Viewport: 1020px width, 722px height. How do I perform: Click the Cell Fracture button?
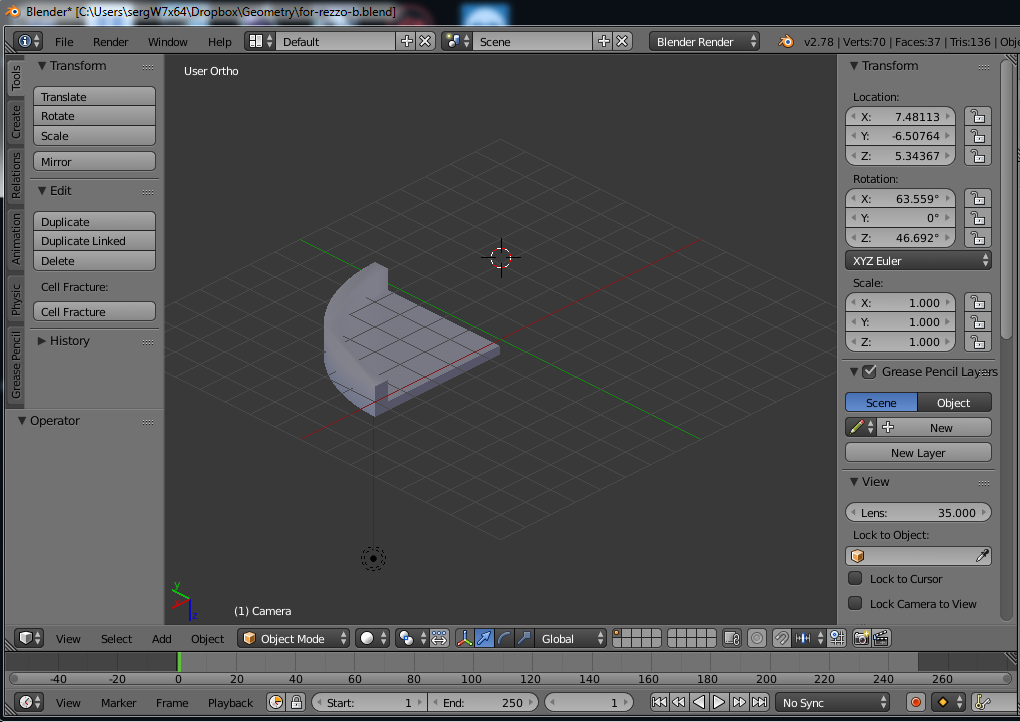[93, 311]
